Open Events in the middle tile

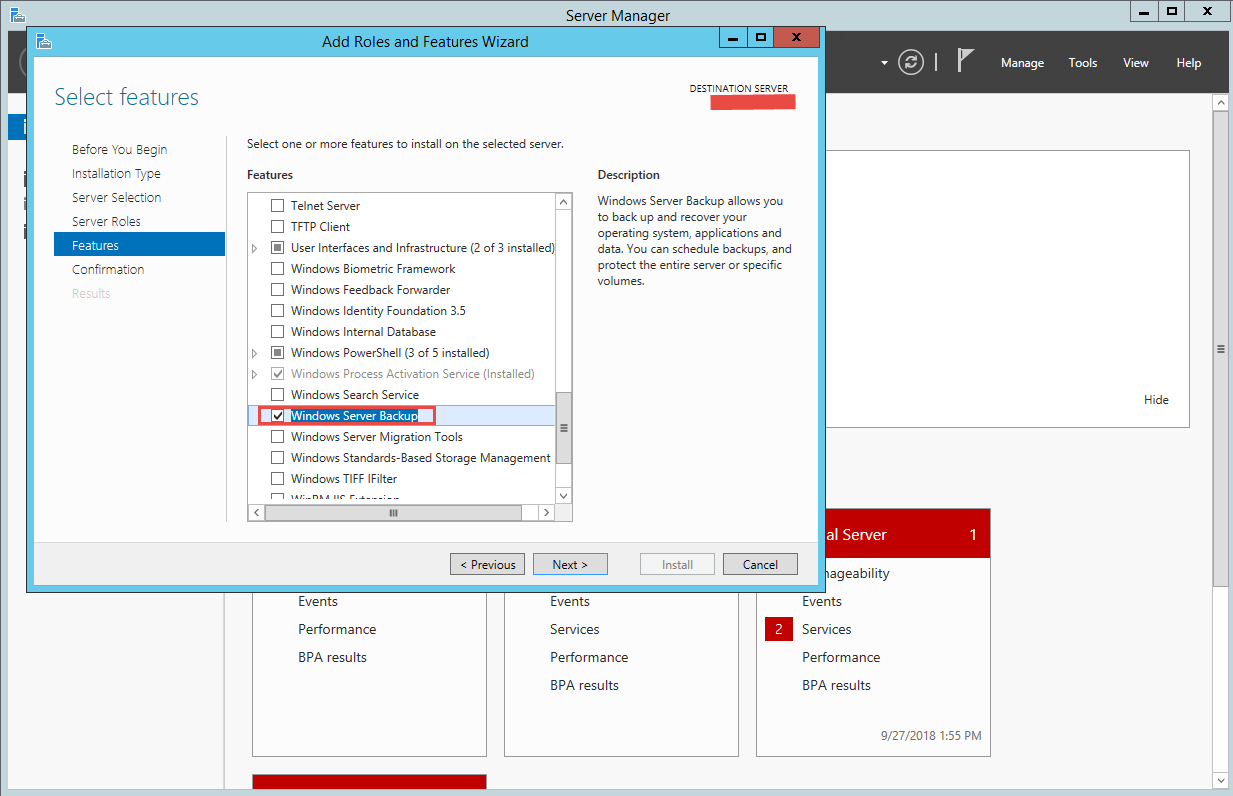(570, 602)
